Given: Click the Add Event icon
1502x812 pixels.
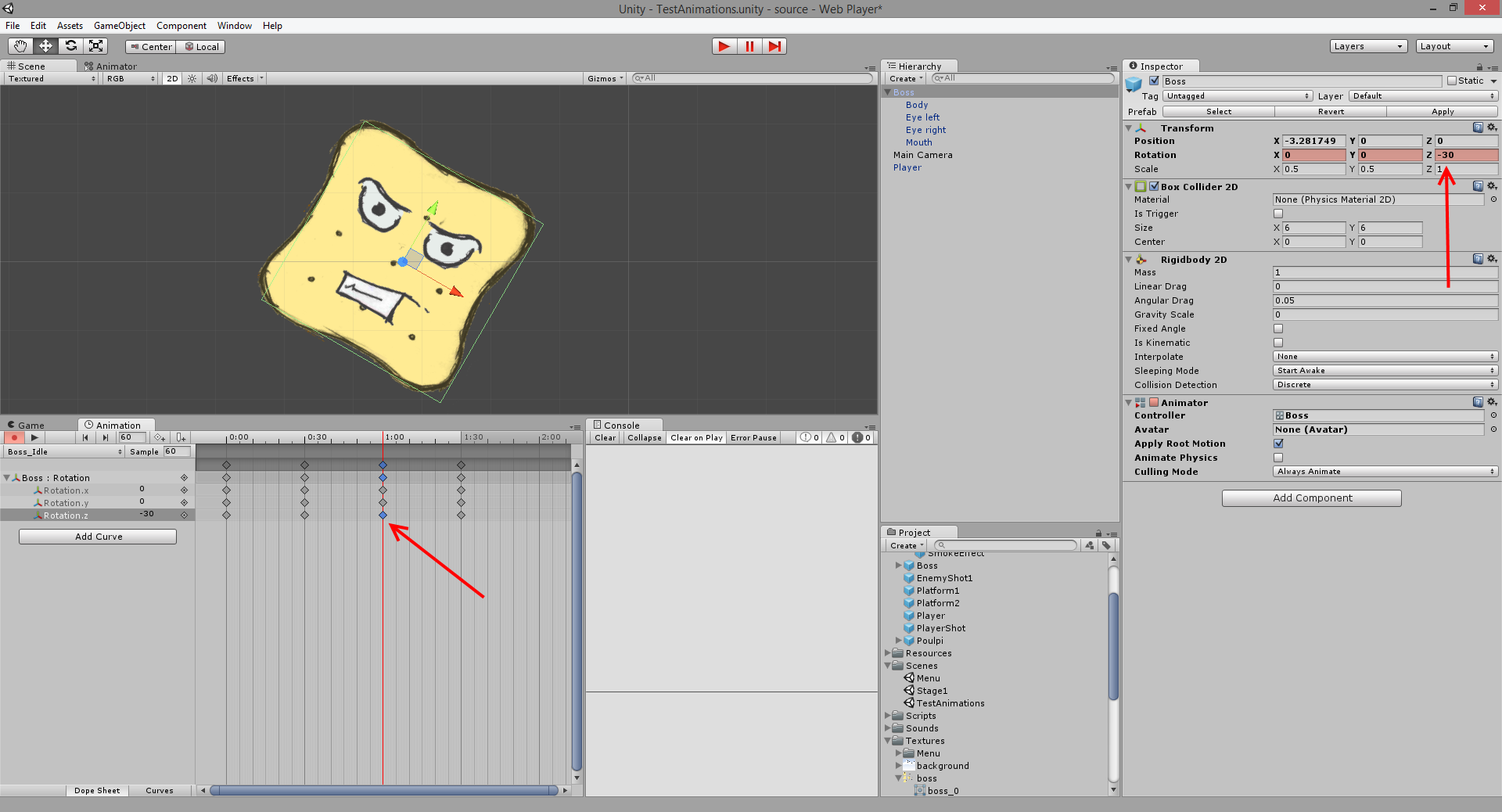Looking at the screenshot, I should [181, 438].
